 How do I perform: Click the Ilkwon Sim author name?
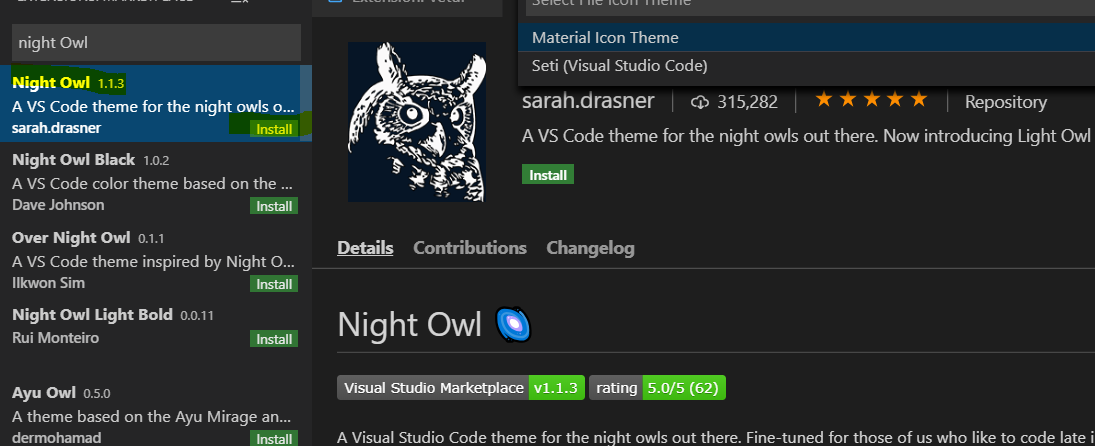48,283
